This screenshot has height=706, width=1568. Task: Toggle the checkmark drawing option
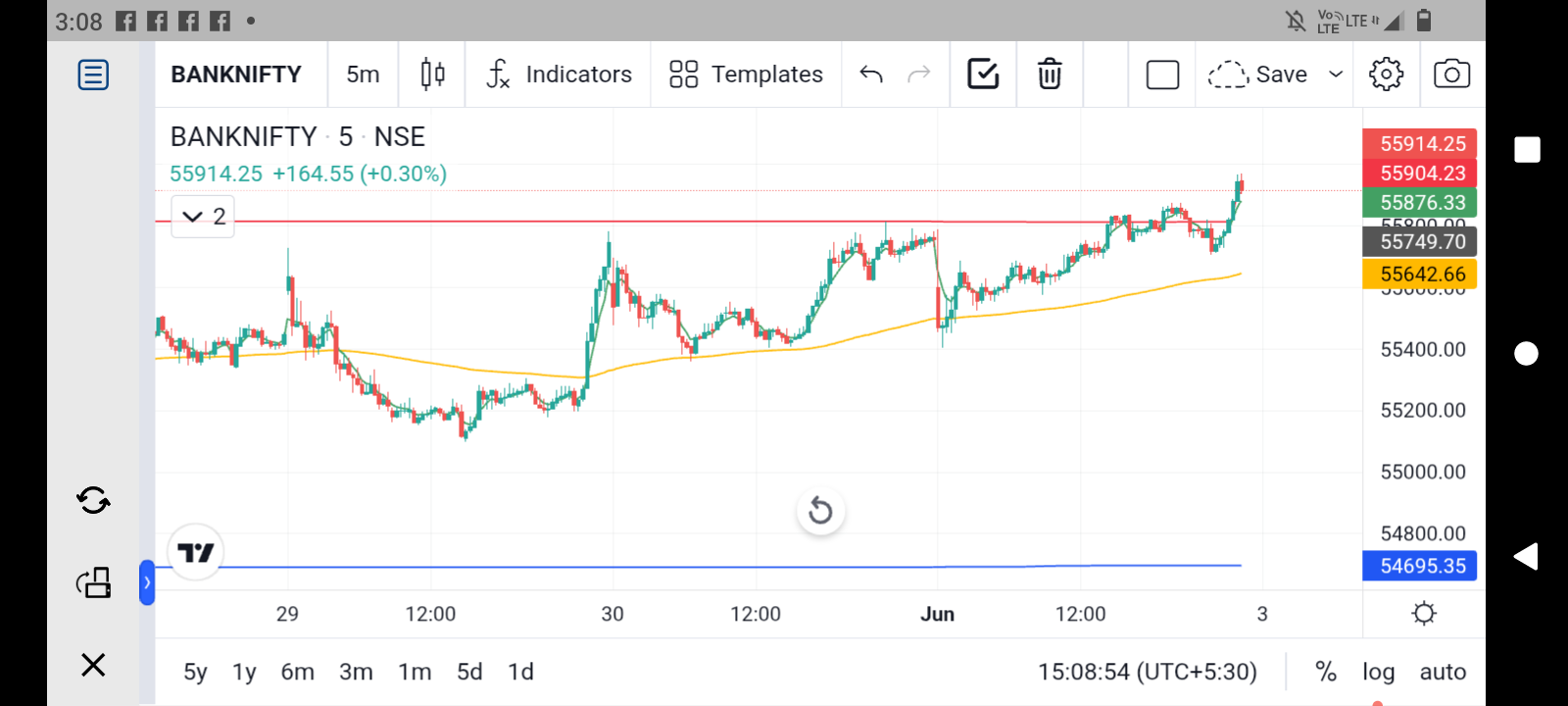983,74
